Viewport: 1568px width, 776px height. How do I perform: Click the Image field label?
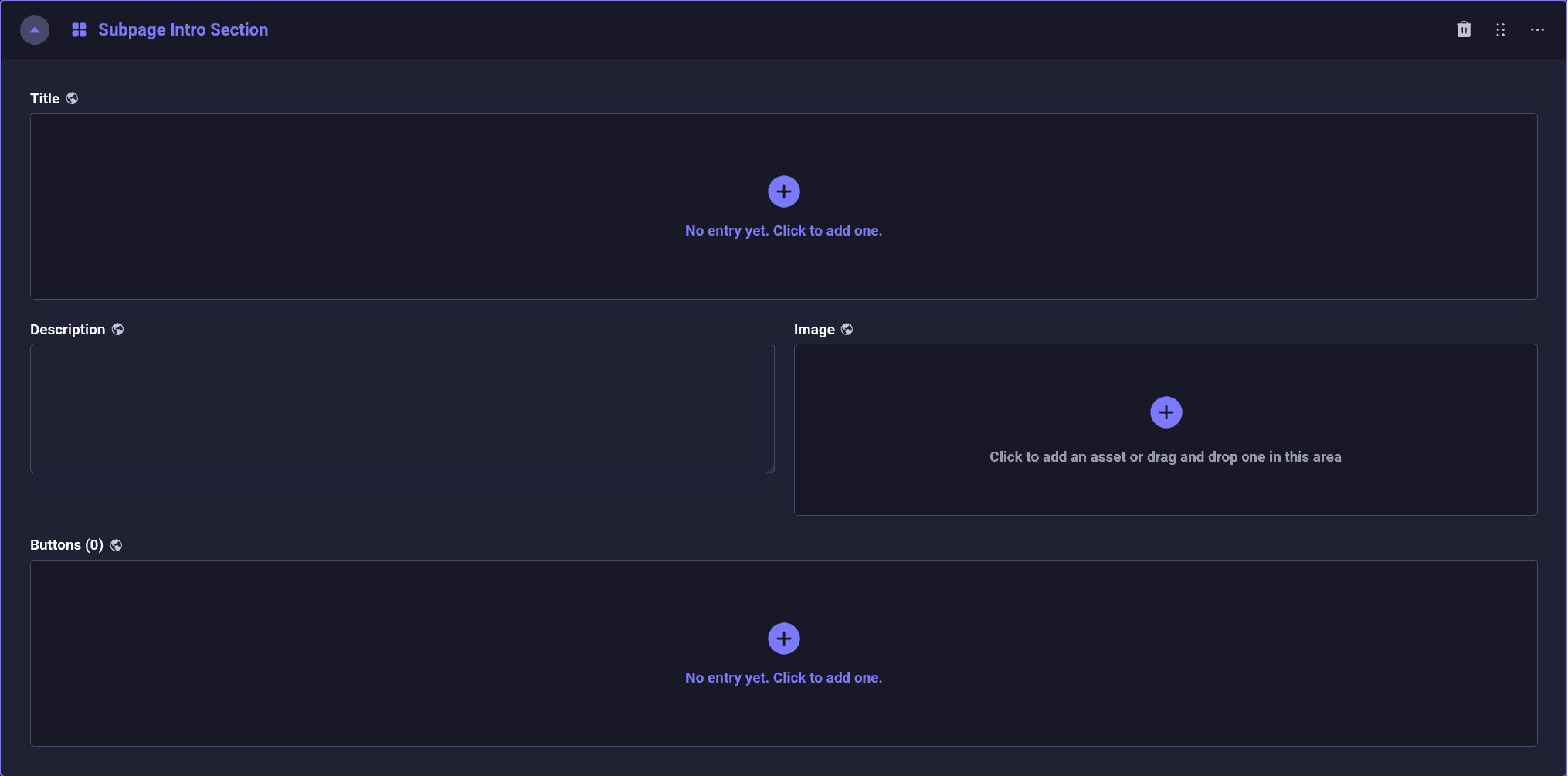(814, 330)
